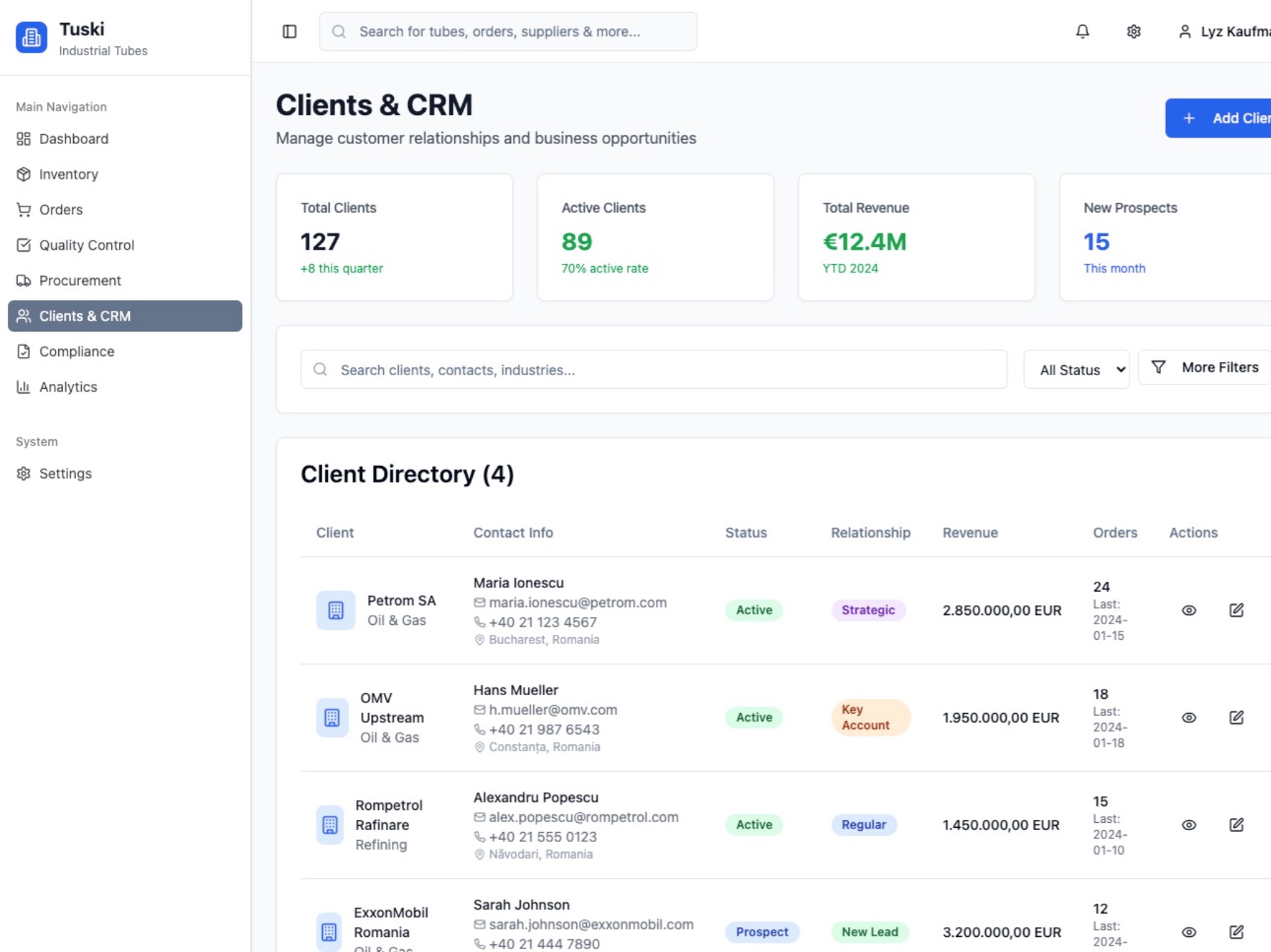Navigate to Orders page
The image size is (1271, 952).
click(x=125, y=210)
